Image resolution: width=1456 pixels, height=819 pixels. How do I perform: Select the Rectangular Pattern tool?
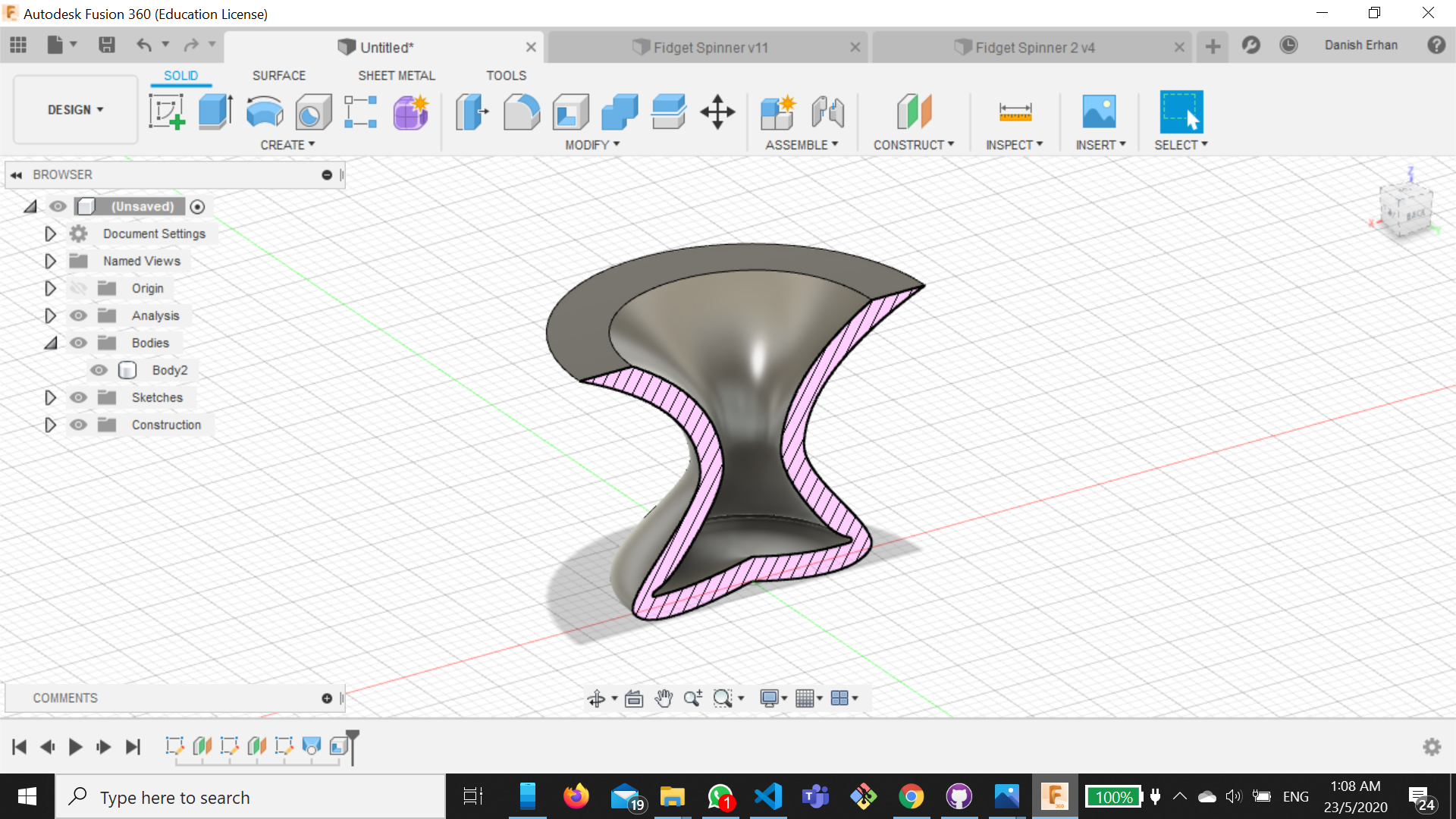[361, 111]
